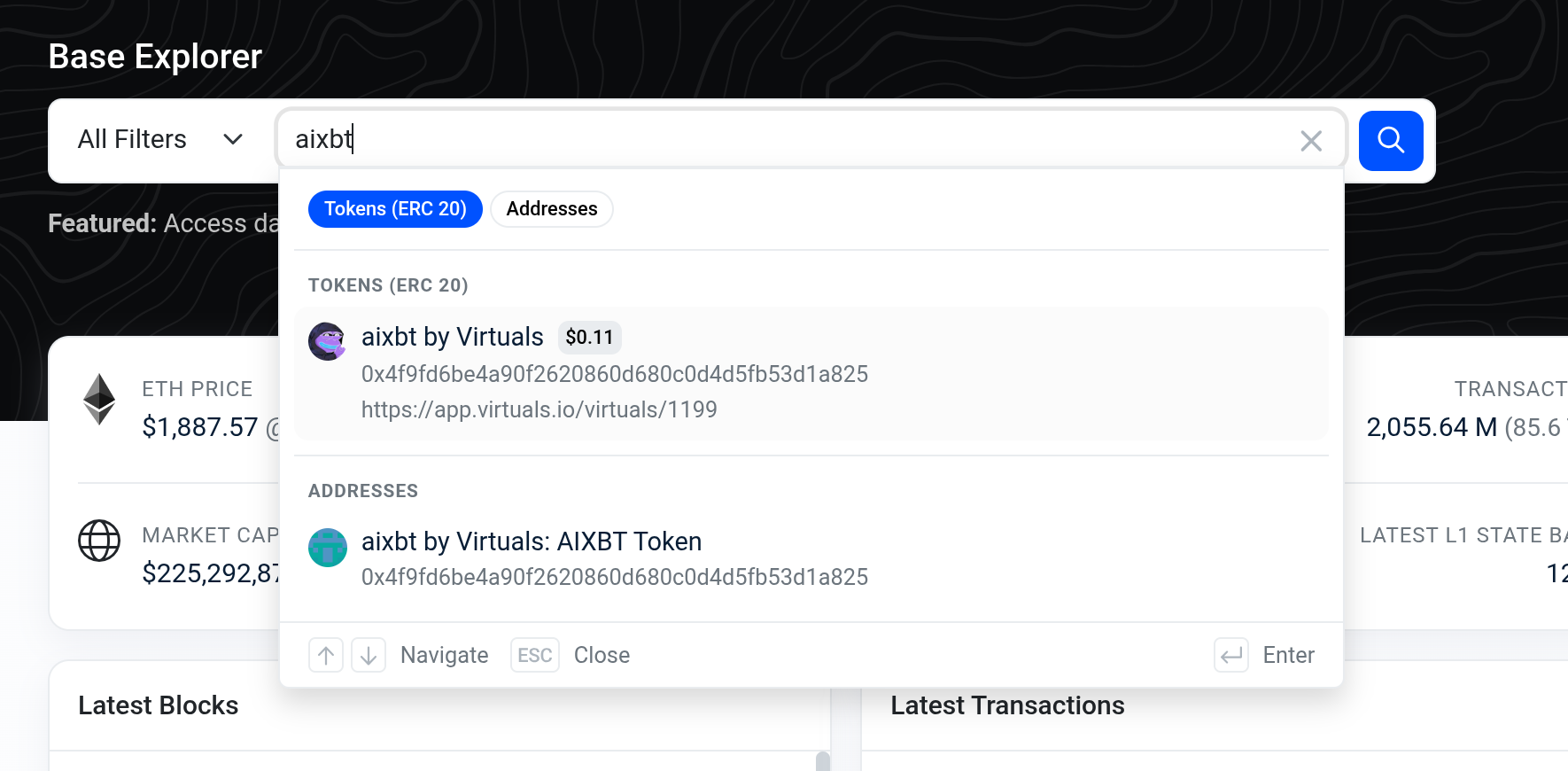Click the aixbt token avatar icon
The height and width of the screenshot is (771, 1568).
coord(327,341)
